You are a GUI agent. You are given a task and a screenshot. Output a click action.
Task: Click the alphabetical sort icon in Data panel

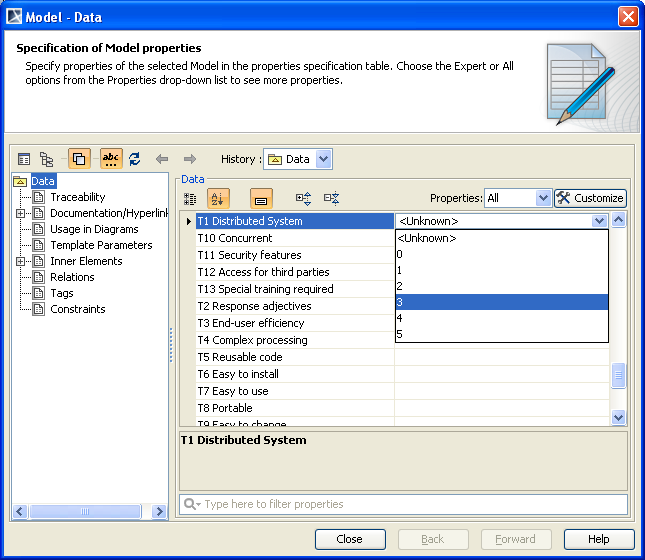pyautogui.click(x=219, y=198)
